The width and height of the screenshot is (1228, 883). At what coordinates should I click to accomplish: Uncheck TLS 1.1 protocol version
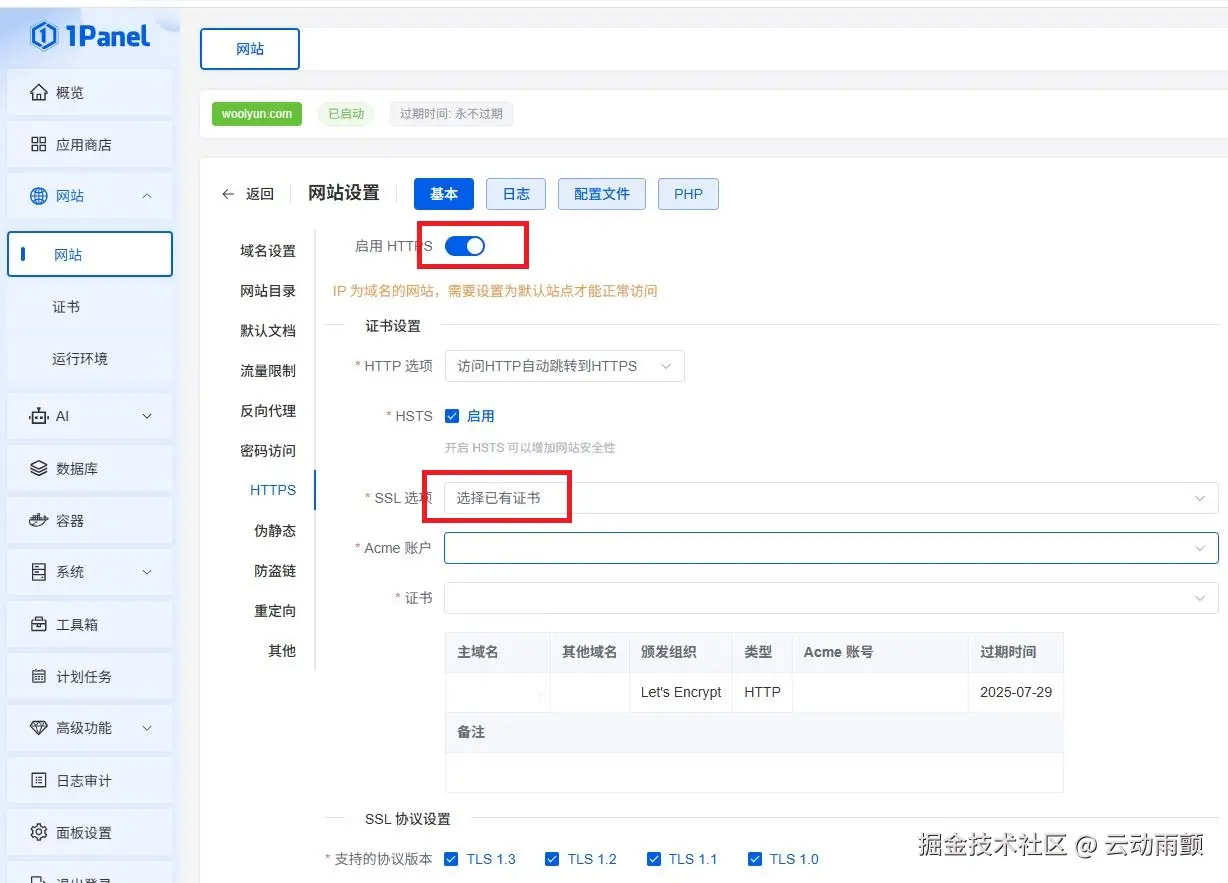[x=653, y=859]
